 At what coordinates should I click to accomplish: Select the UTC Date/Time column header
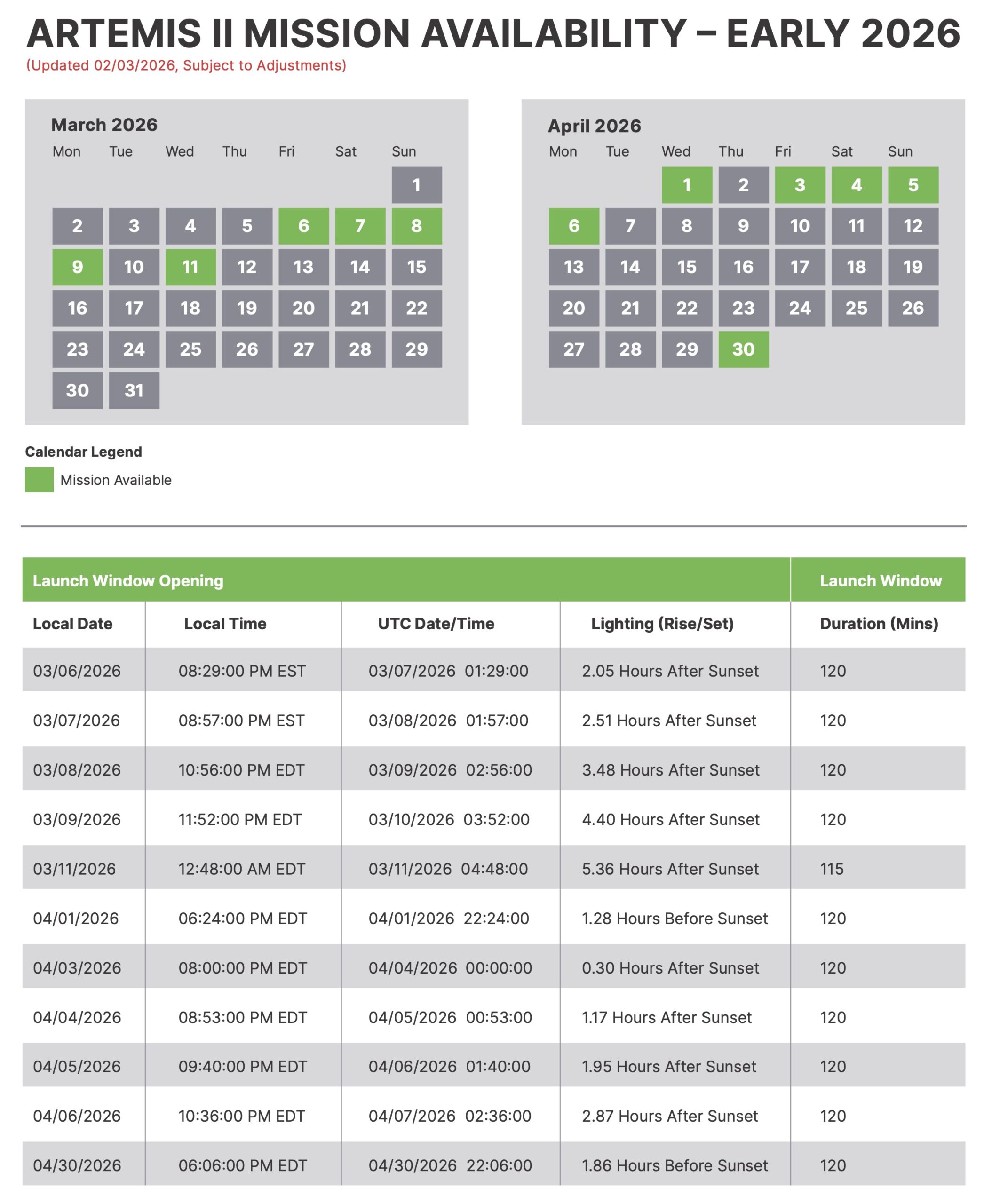pos(436,624)
